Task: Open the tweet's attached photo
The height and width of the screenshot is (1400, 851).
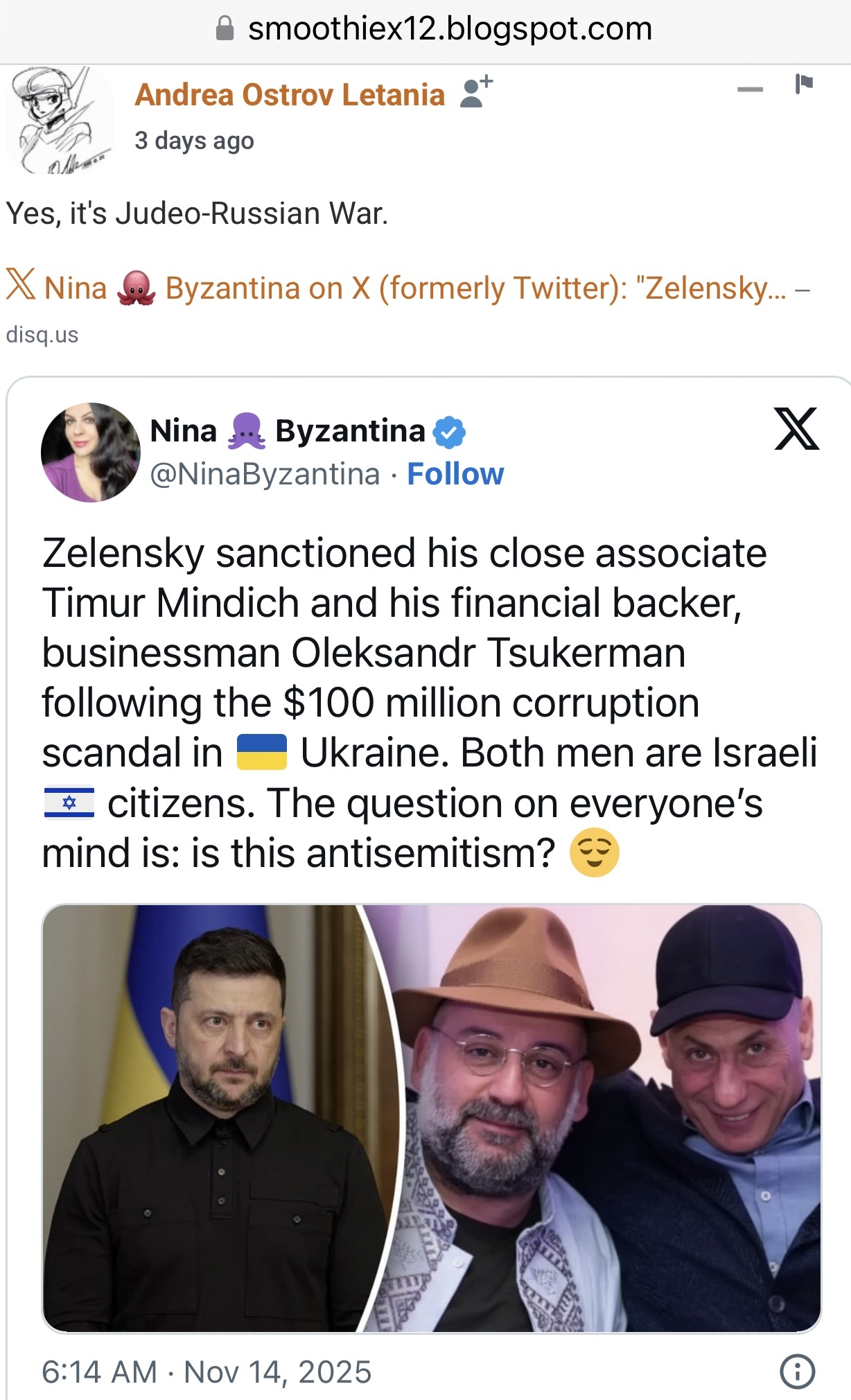Action: coord(432,1118)
